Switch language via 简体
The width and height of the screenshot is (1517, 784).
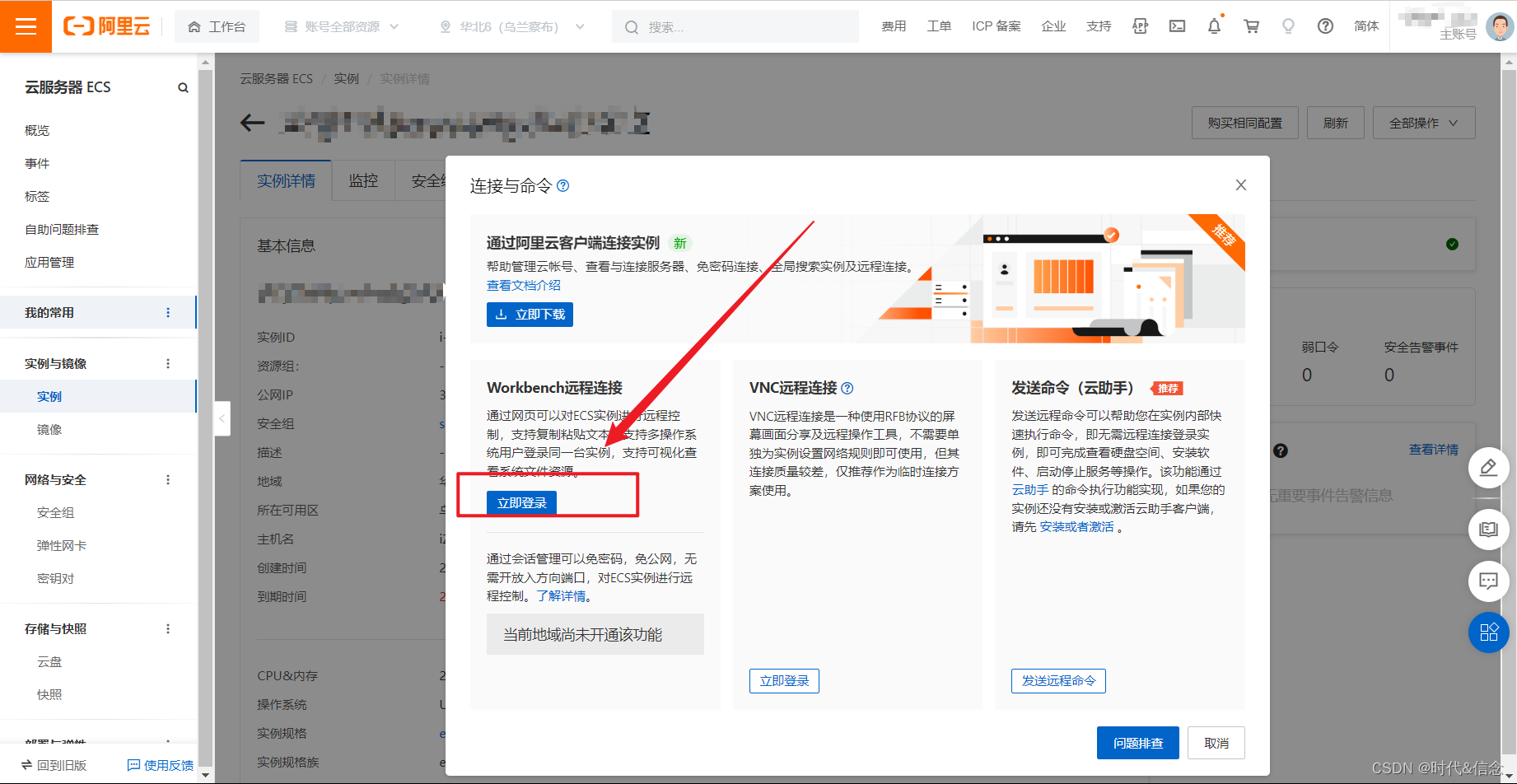[1366, 26]
